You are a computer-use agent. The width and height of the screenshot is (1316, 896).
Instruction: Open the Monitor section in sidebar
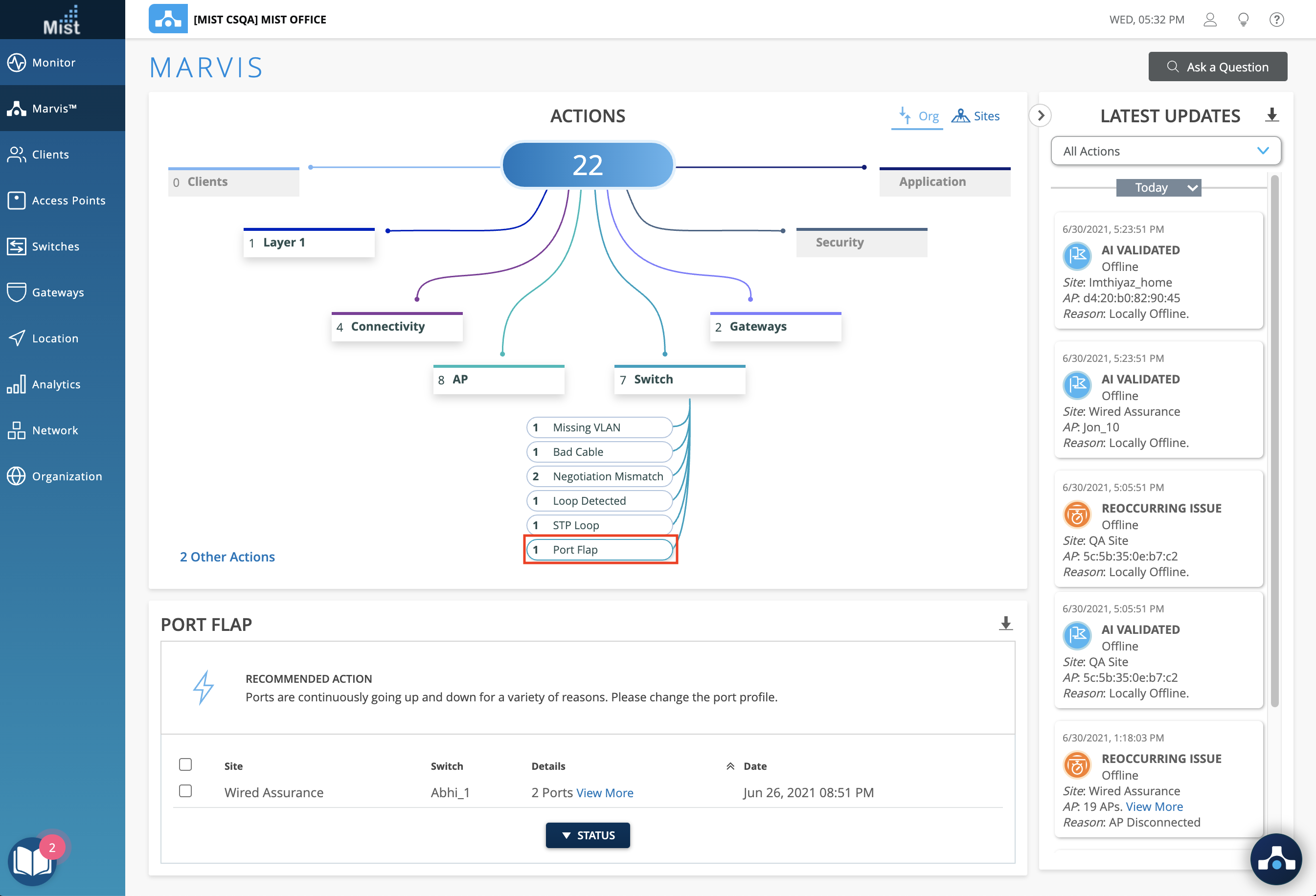pos(53,62)
